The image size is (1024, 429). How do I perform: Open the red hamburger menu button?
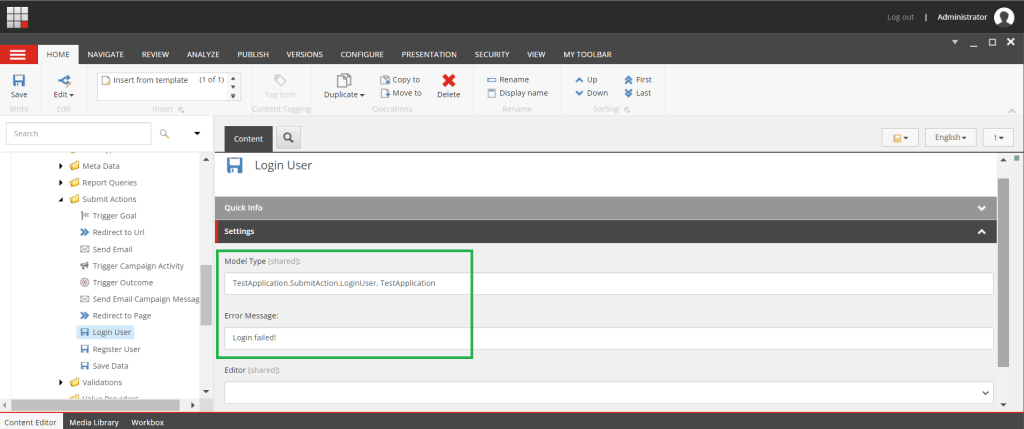coord(18,54)
